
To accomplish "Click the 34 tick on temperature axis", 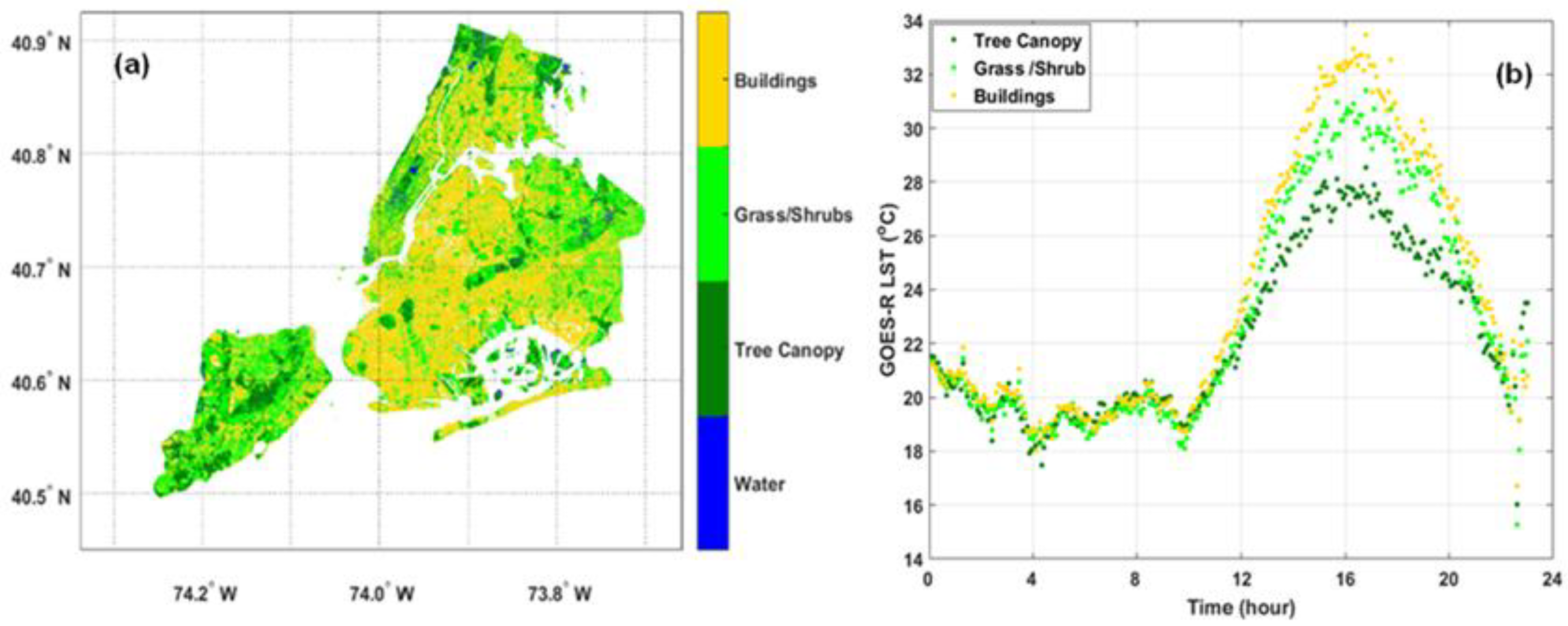I will [x=913, y=22].
